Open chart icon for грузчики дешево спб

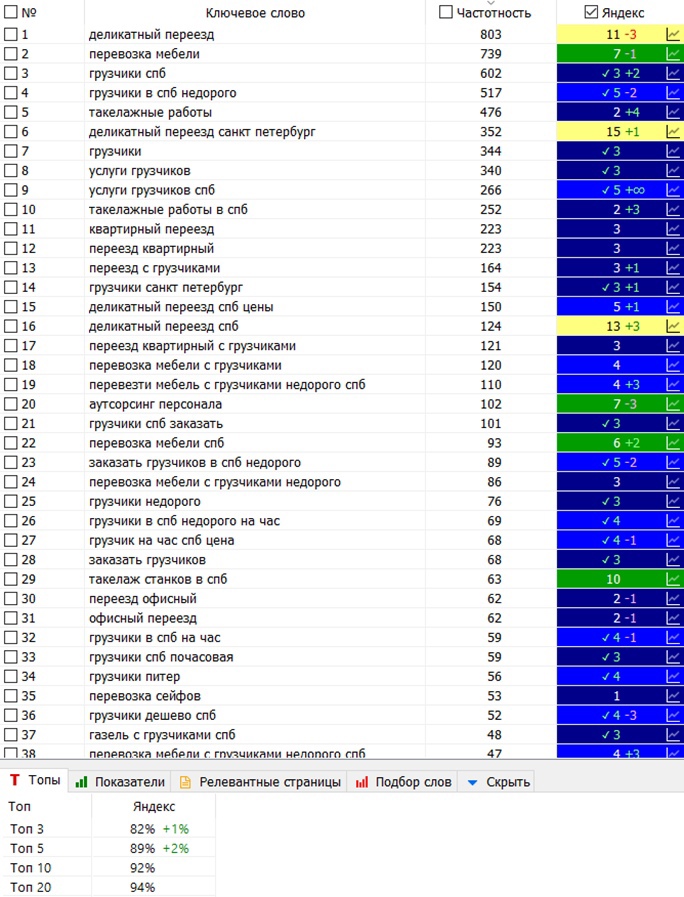(x=673, y=715)
